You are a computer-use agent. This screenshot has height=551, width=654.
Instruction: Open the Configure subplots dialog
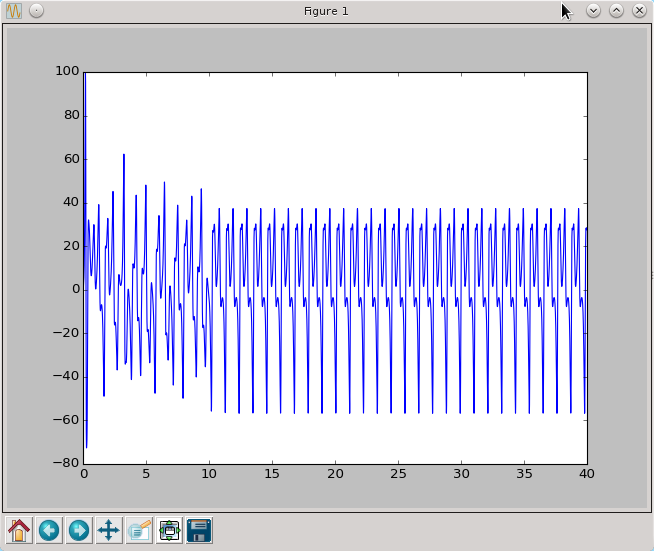point(169,530)
